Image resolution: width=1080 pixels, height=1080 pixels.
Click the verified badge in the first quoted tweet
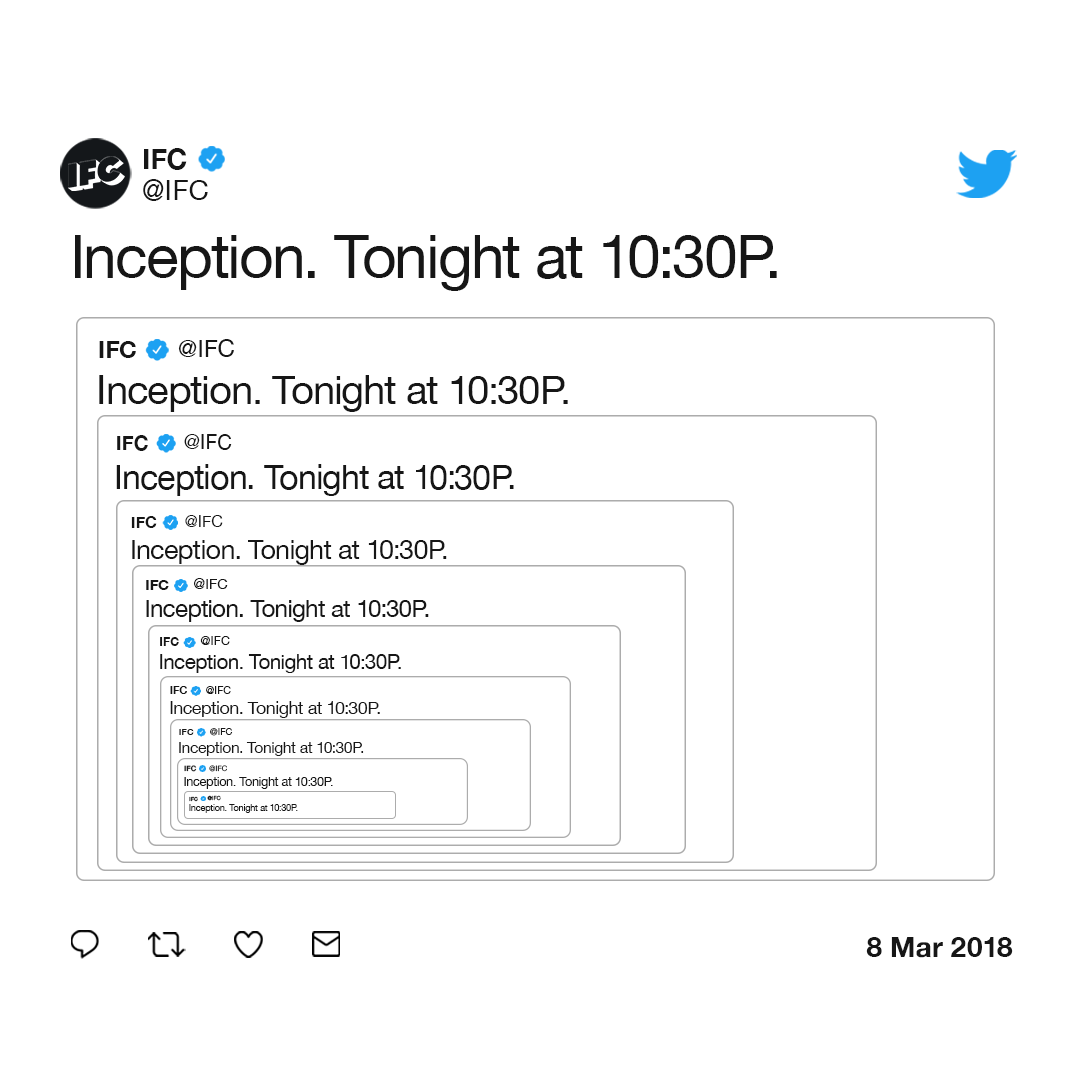157,350
